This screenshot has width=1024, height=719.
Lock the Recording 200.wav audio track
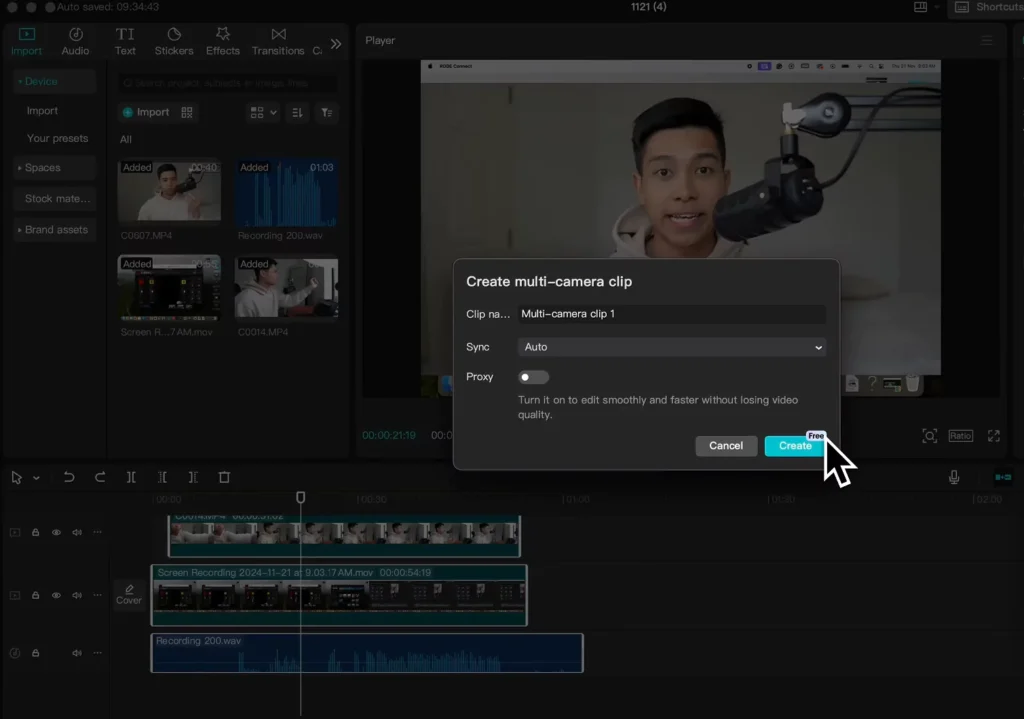pyautogui.click(x=35, y=653)
